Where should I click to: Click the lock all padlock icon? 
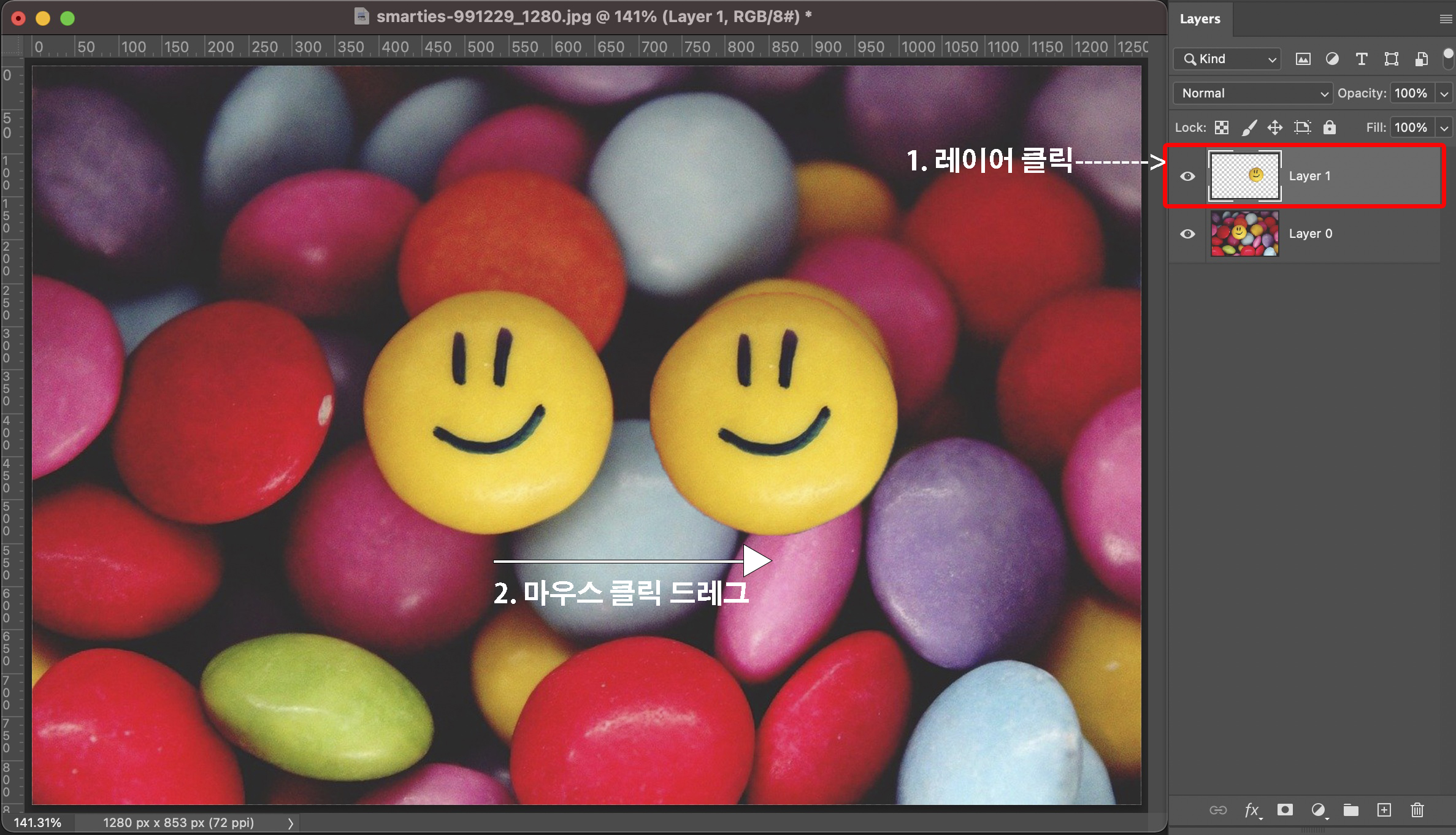coord(1329,128)
